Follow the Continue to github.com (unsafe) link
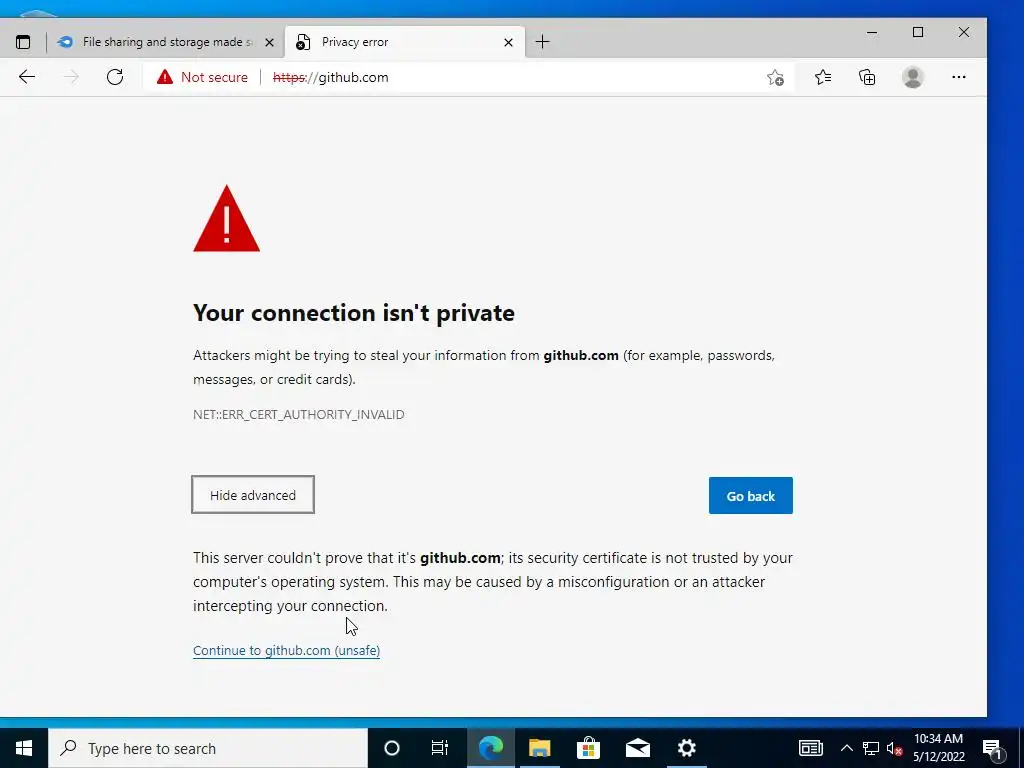Screen dimensions: 1024x768 tap(286, 650)
